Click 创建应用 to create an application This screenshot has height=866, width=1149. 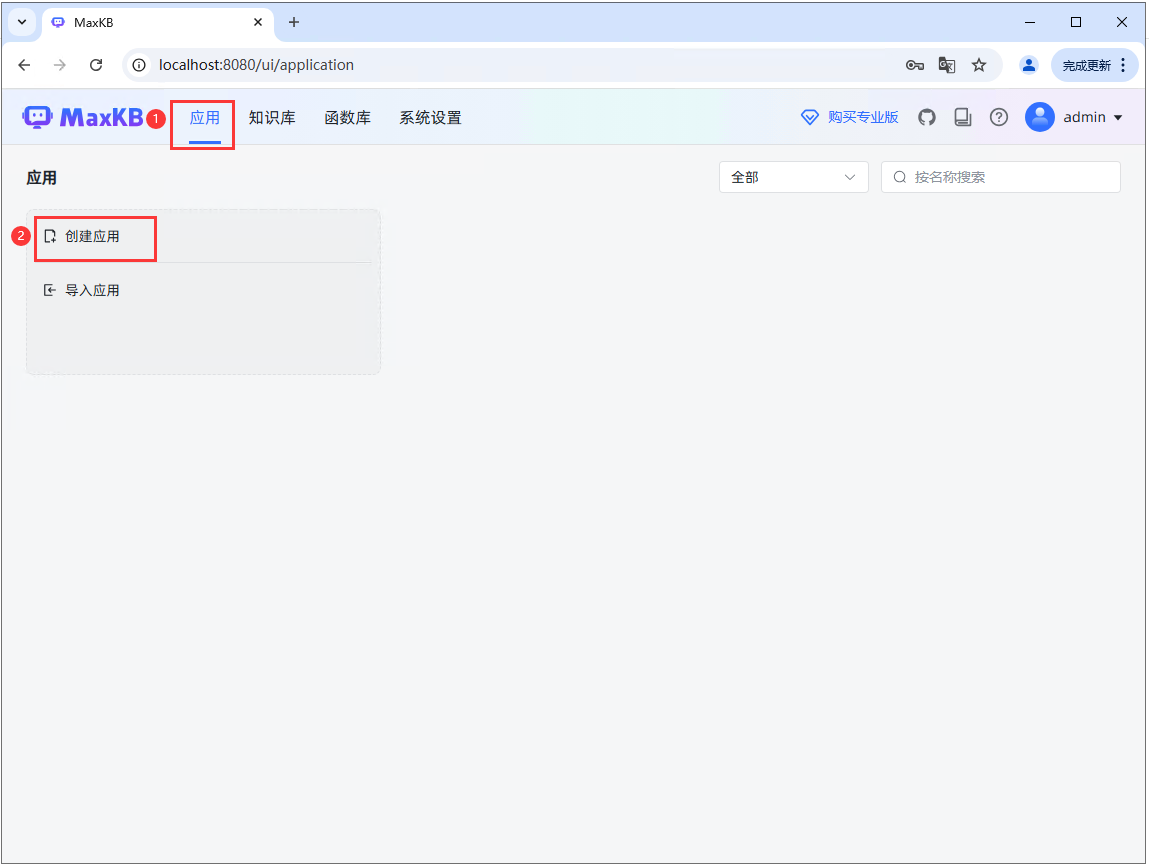click(92, 236)
